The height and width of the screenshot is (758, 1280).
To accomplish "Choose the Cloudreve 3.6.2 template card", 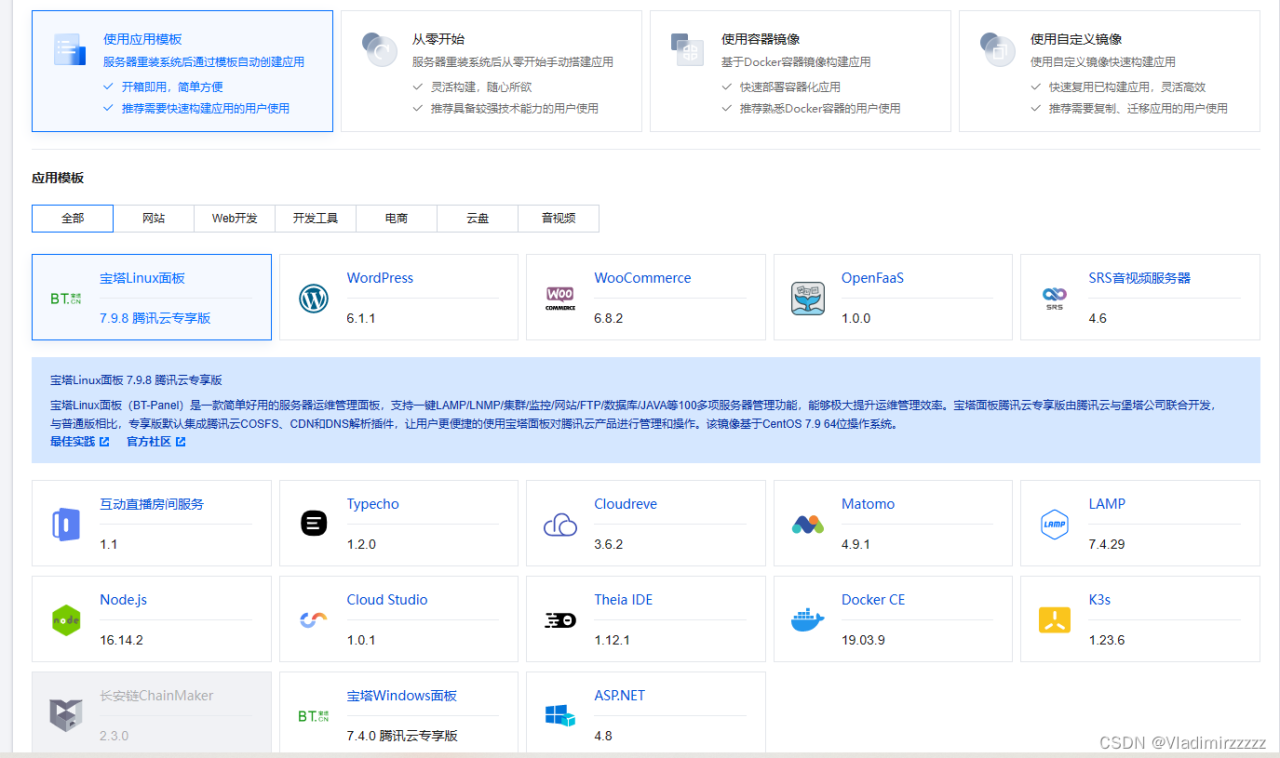I will coord(645,523).
